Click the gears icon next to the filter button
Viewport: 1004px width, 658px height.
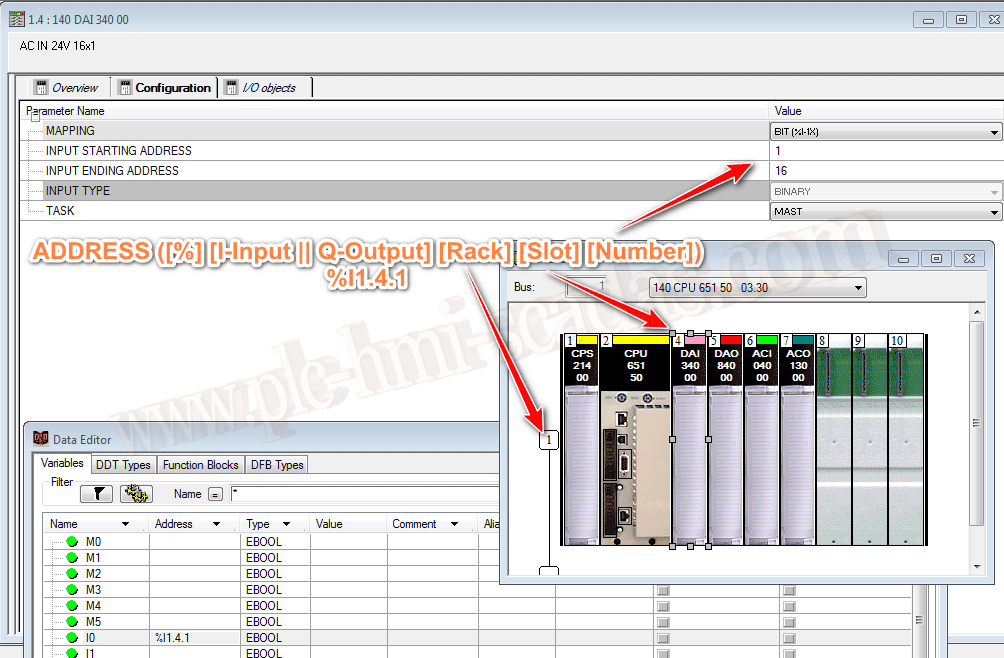135,494
